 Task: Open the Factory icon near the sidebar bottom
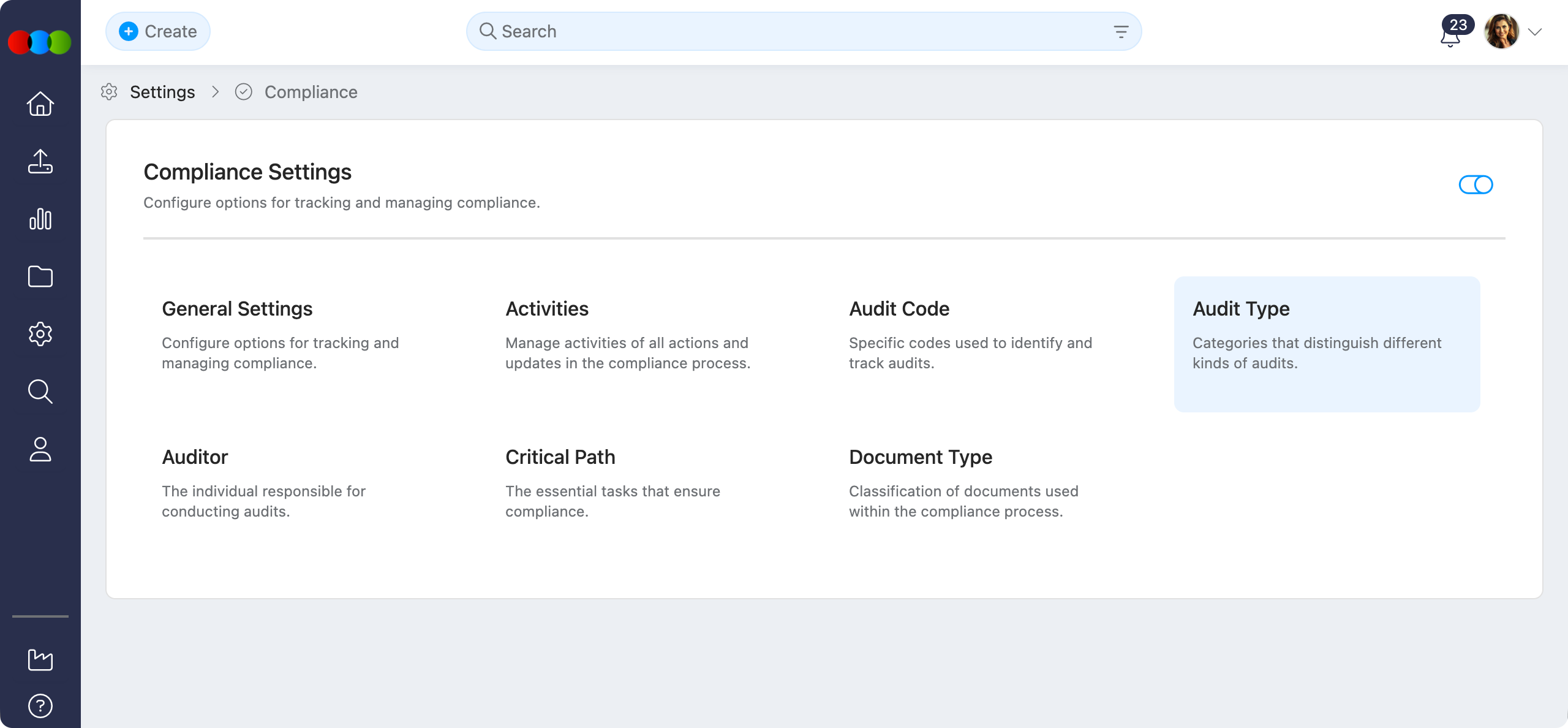pos(40,659)
